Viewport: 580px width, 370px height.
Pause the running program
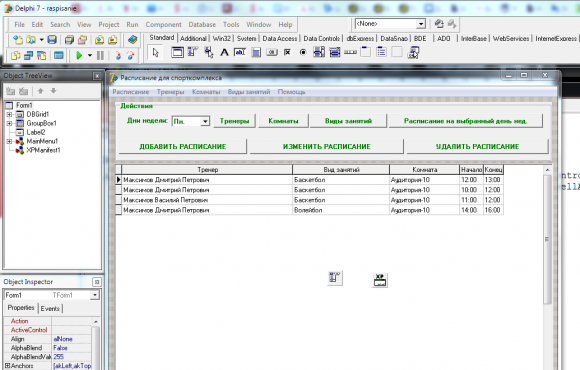click(x=100, y=56)
